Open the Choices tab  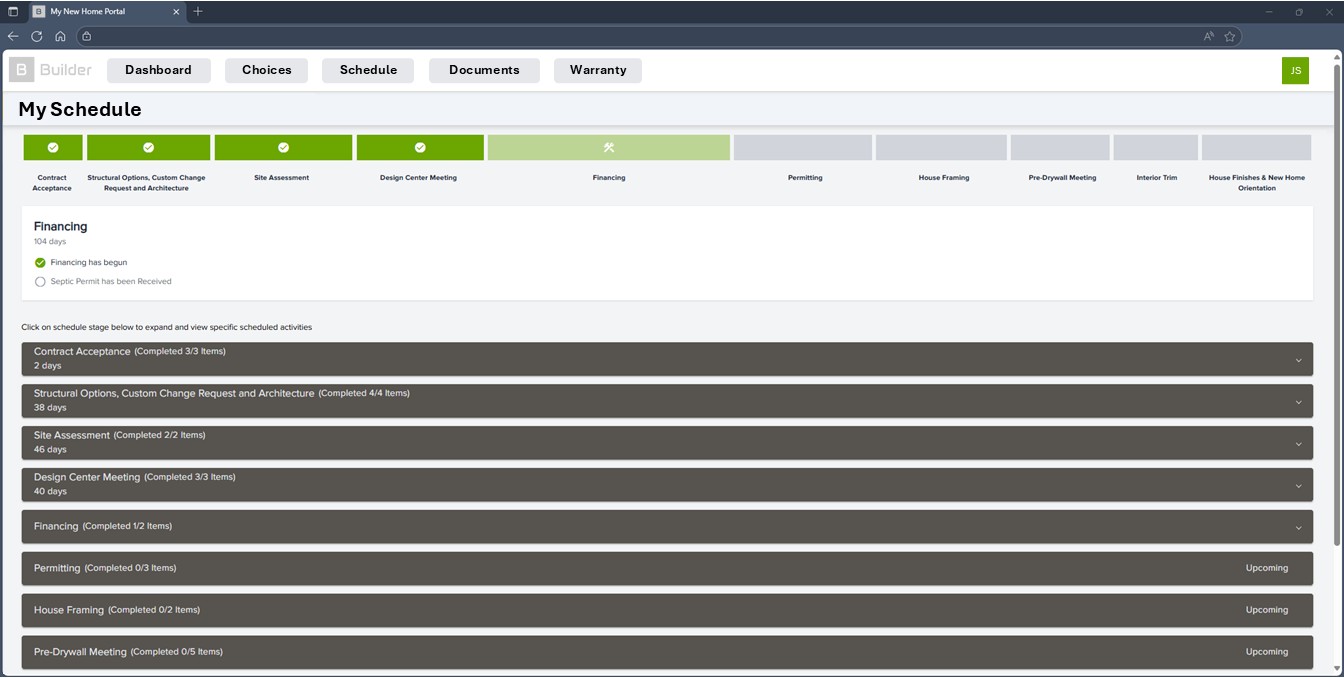coord(267,70)
